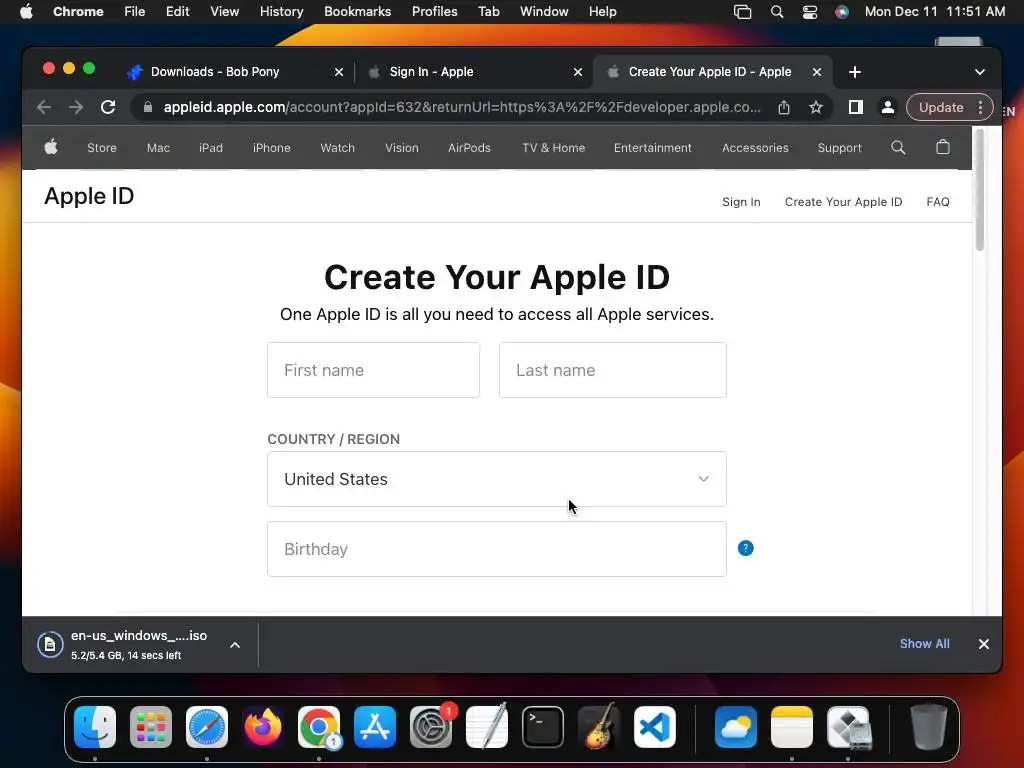This screenshot has width=1024, height=768.
Task: Open System Settings from the dock
Action: point(431,727)
